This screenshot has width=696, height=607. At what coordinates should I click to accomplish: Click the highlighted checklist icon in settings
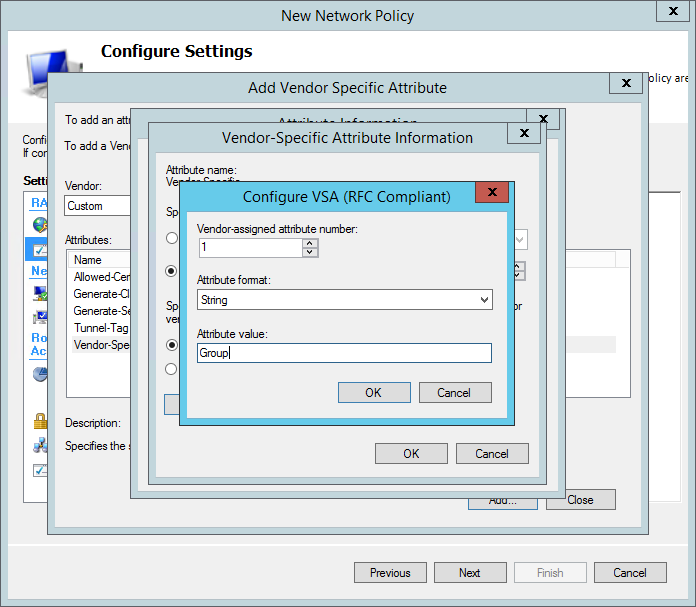coord(40,250)
